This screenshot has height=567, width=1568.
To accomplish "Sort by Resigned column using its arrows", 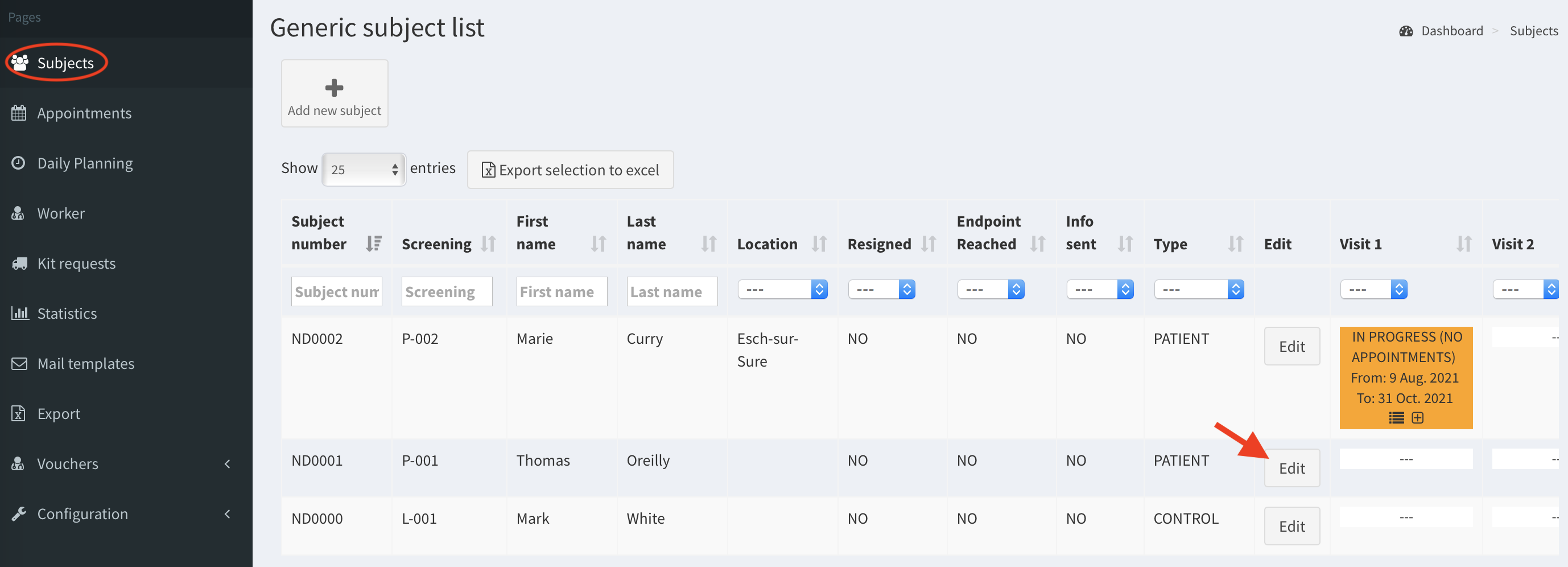I will (x=929, y=244).
